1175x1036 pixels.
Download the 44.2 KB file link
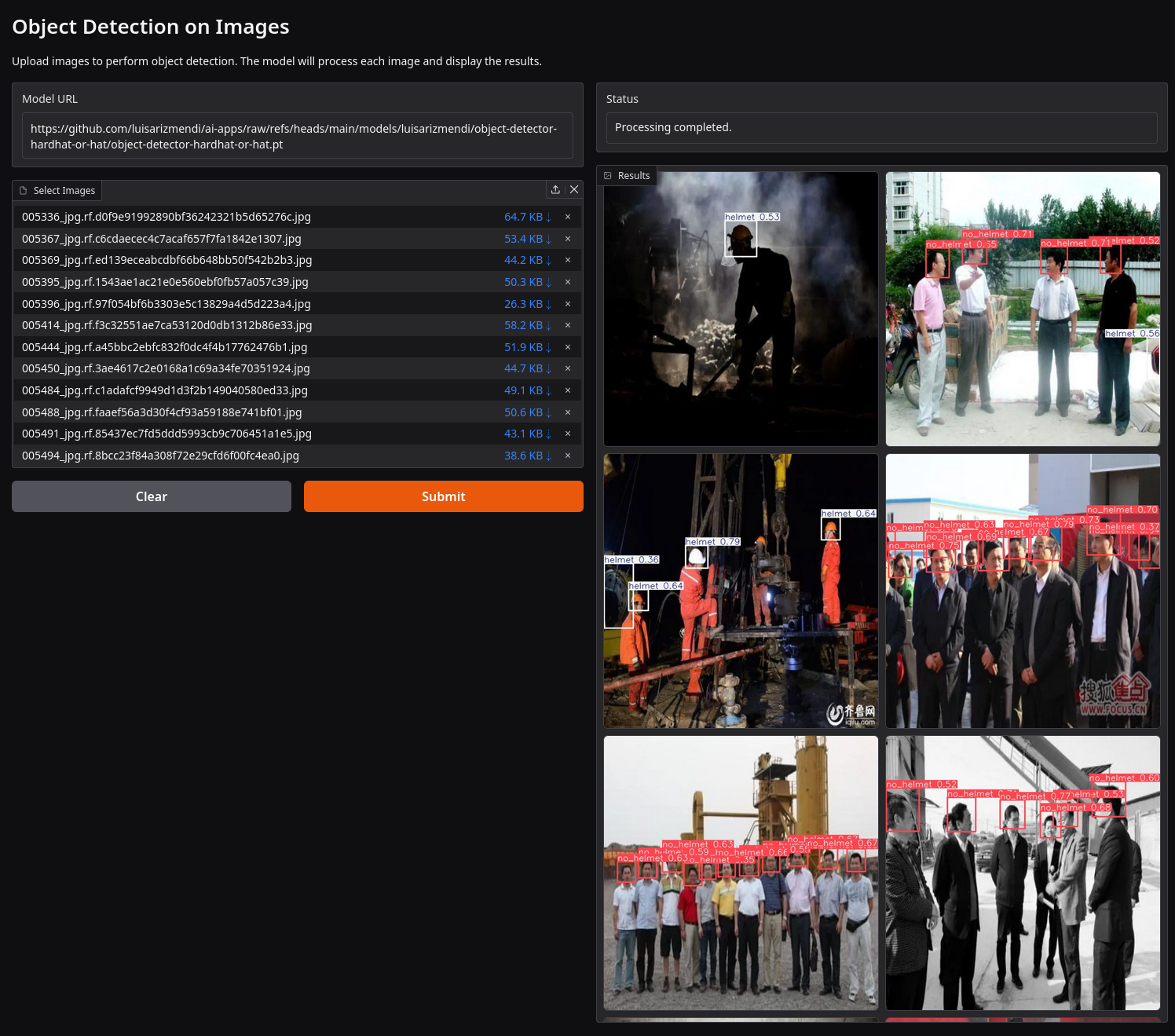(528, 260)
